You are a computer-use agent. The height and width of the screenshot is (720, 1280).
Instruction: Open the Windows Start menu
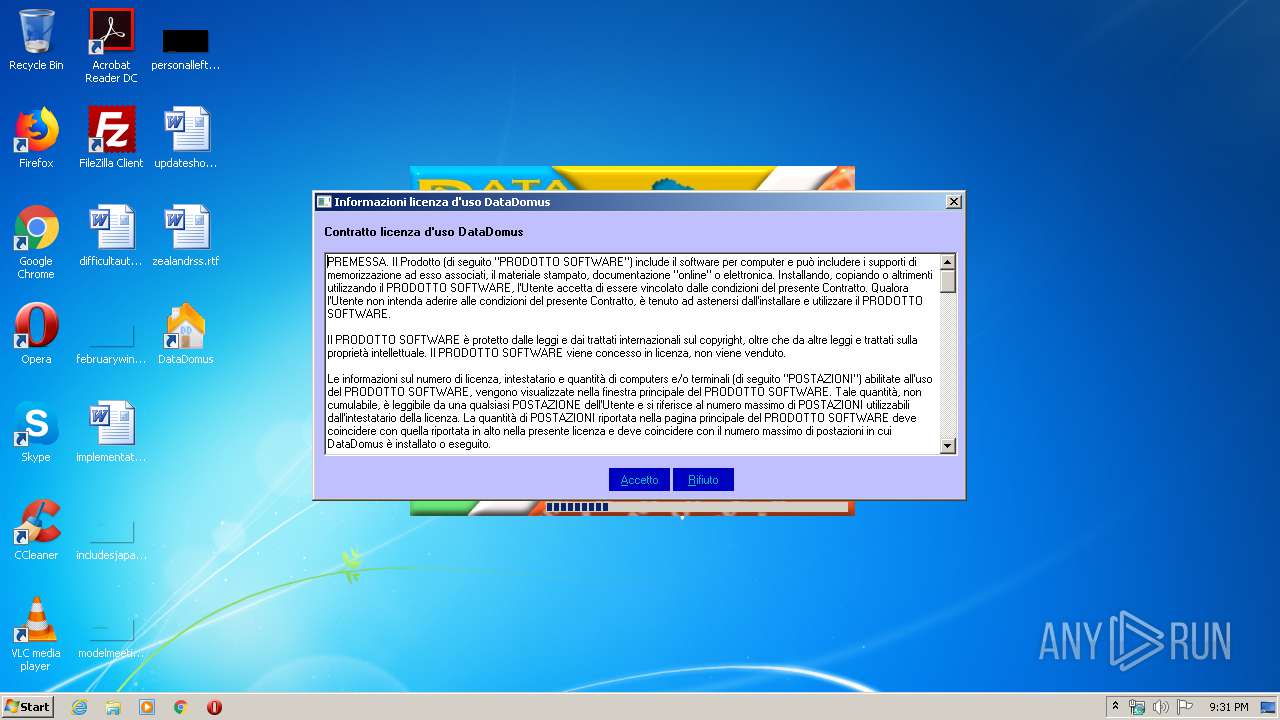coord(28,706)
